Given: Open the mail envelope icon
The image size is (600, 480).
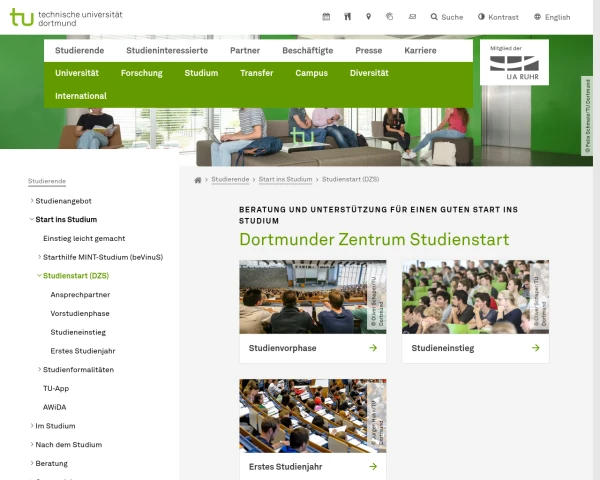Looking at the screenshot, I should tap(412, 16).
